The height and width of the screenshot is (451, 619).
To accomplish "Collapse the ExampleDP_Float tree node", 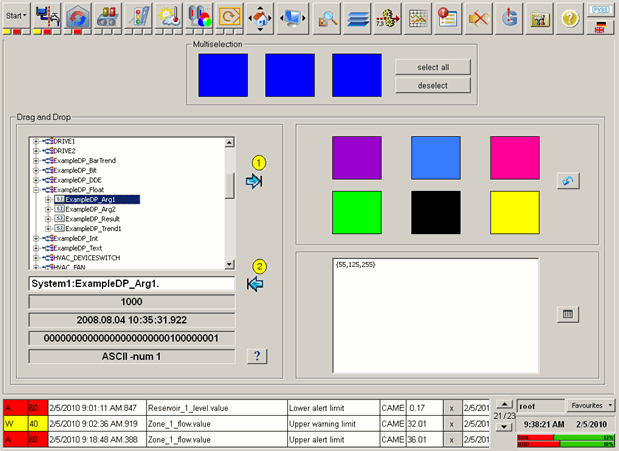I will click(x=36, y=189).
